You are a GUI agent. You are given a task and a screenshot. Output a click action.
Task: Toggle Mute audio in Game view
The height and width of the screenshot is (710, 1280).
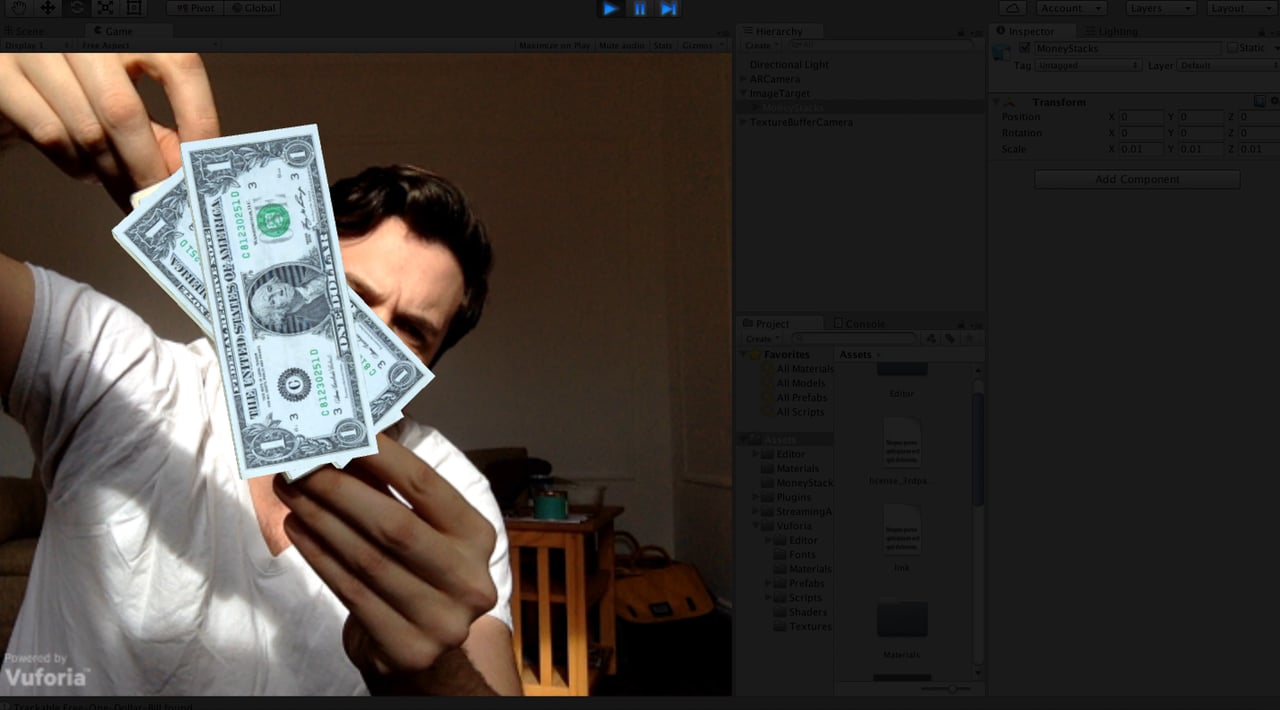click(x=621, y=46)
